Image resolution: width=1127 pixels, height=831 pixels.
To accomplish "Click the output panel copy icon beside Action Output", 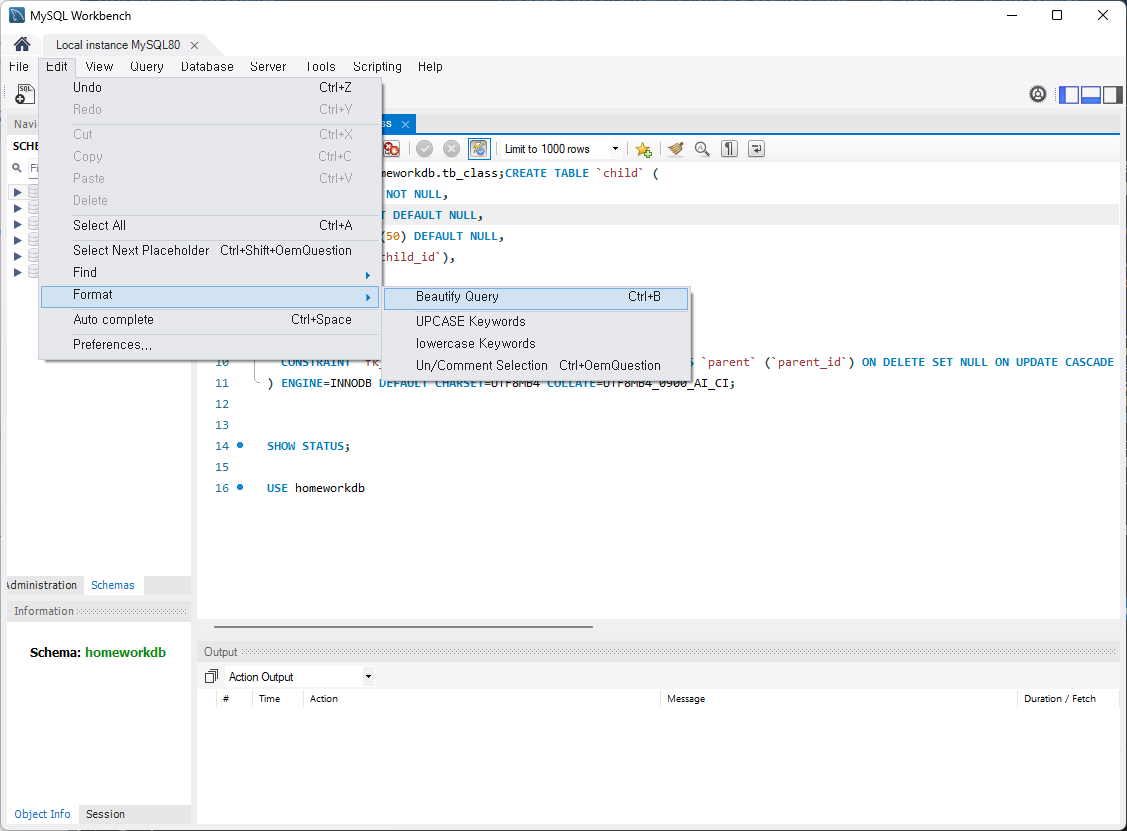I will pyautogui.click(x=211, y=676).
